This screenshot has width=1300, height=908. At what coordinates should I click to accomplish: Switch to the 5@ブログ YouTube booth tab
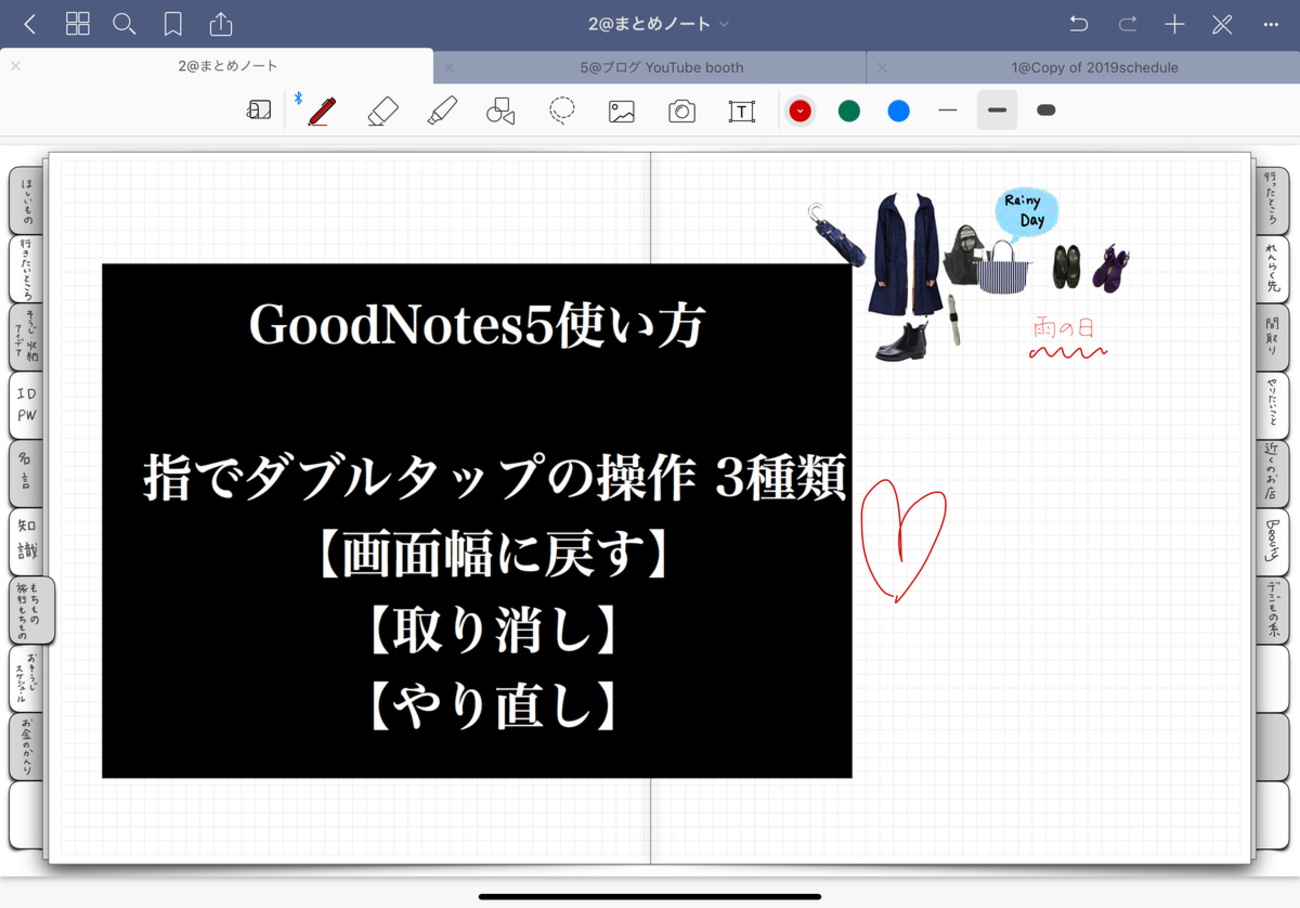661,68
